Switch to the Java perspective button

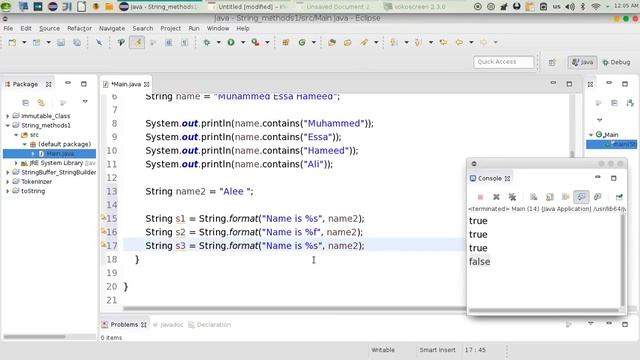(582, 62)
